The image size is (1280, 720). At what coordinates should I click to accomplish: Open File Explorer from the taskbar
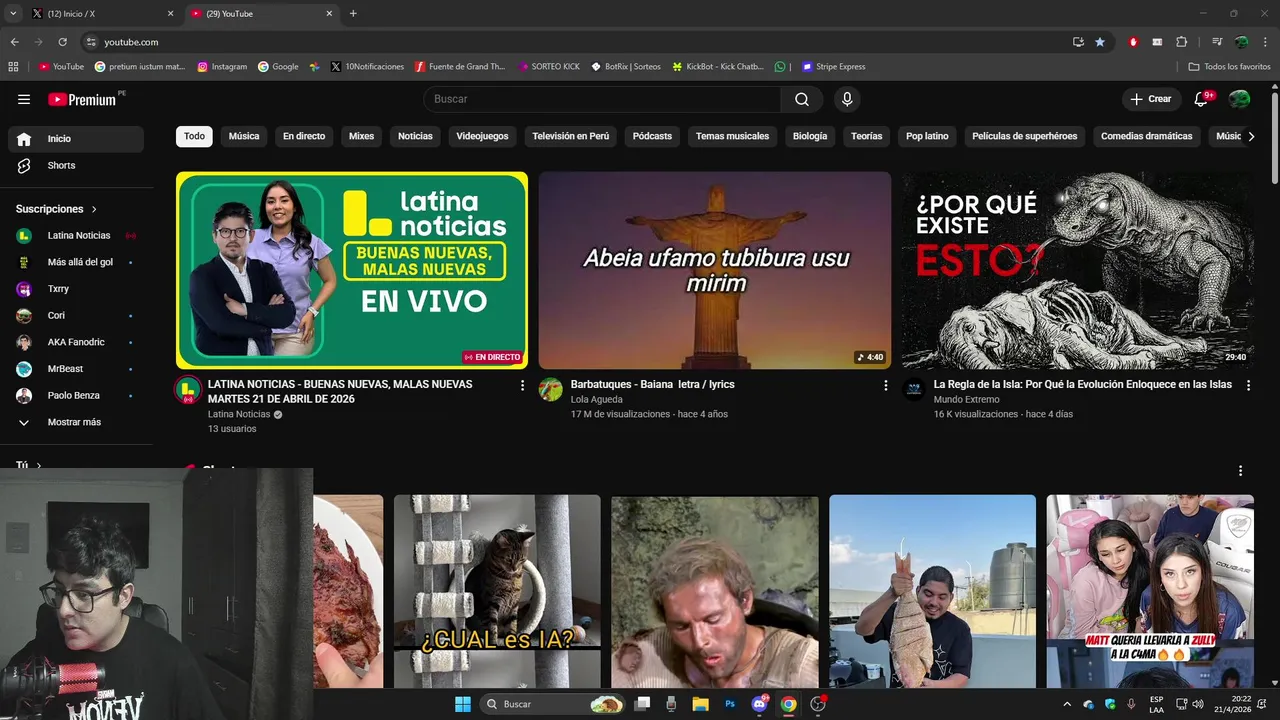point(700,704)
